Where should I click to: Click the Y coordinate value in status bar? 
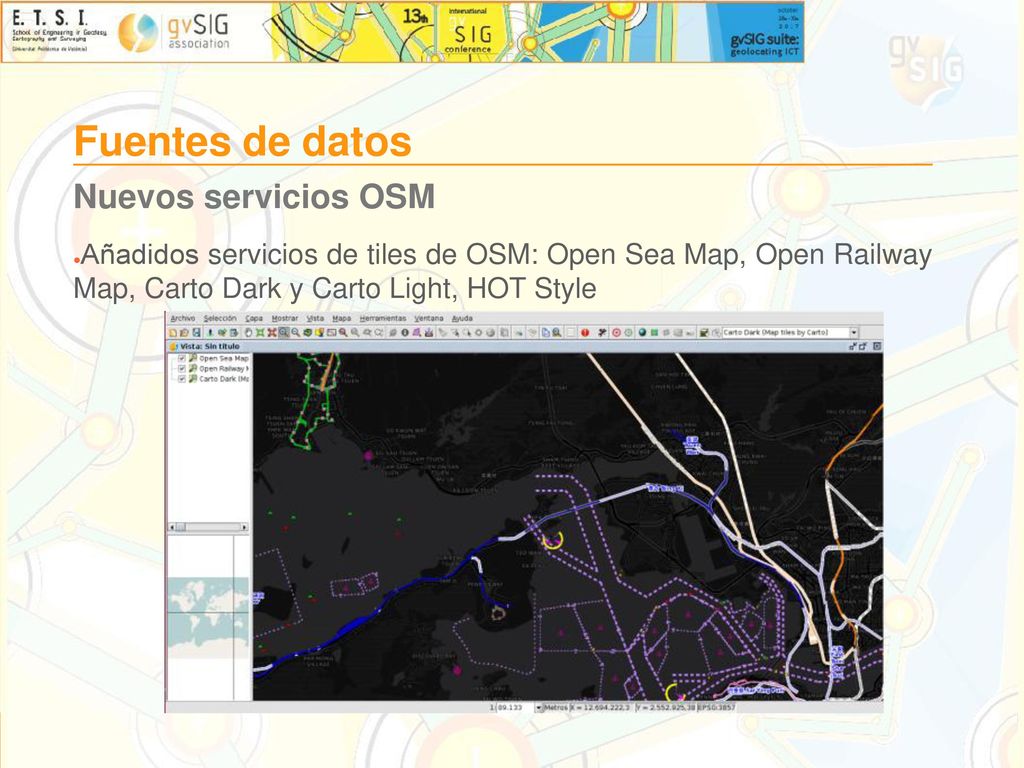pyautogui.click(x=665, y=707)
